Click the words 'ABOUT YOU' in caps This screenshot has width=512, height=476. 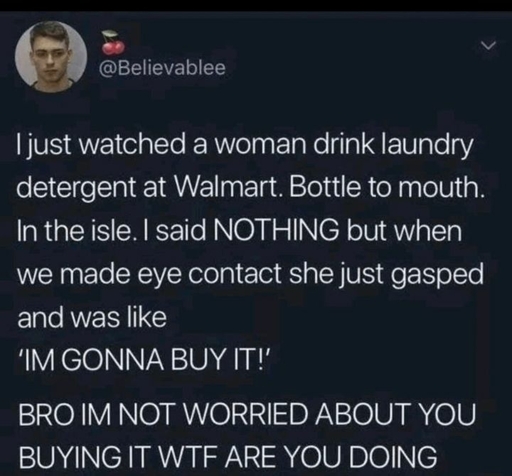pos(396,414)
